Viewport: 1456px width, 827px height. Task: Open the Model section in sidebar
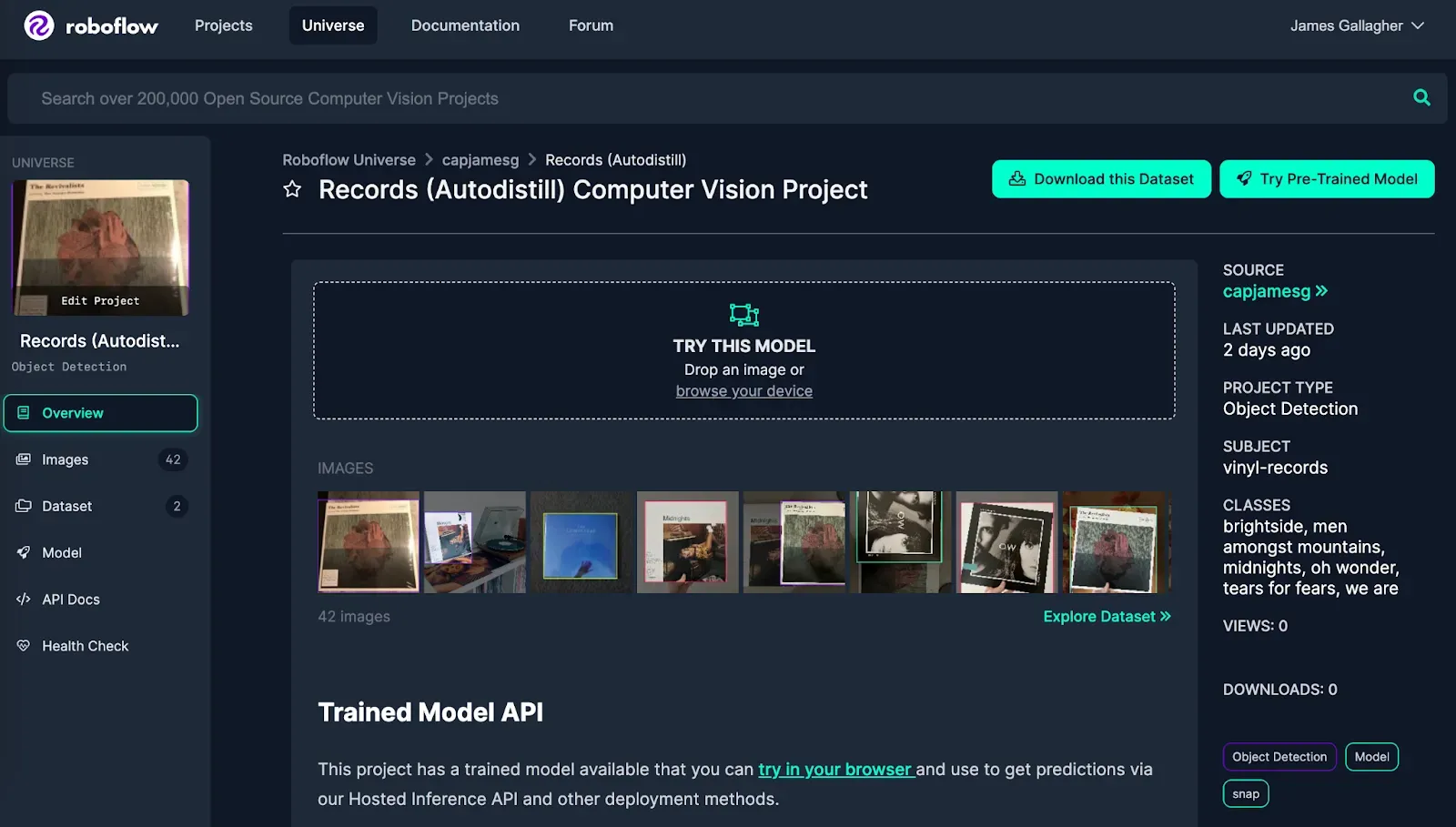[x=100, y=552]
